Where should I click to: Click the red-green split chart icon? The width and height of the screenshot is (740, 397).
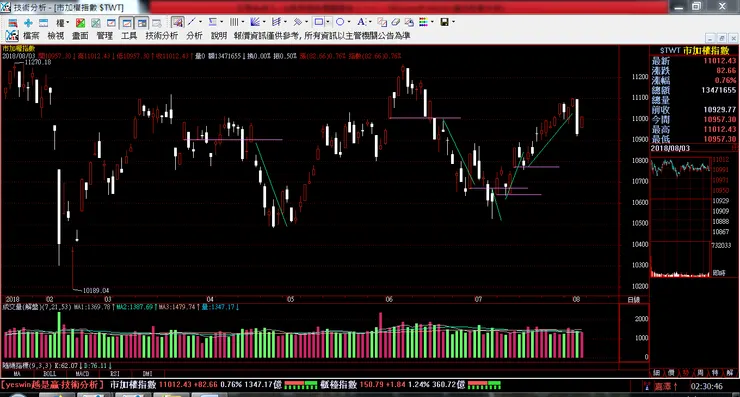(x=80, y=23)
